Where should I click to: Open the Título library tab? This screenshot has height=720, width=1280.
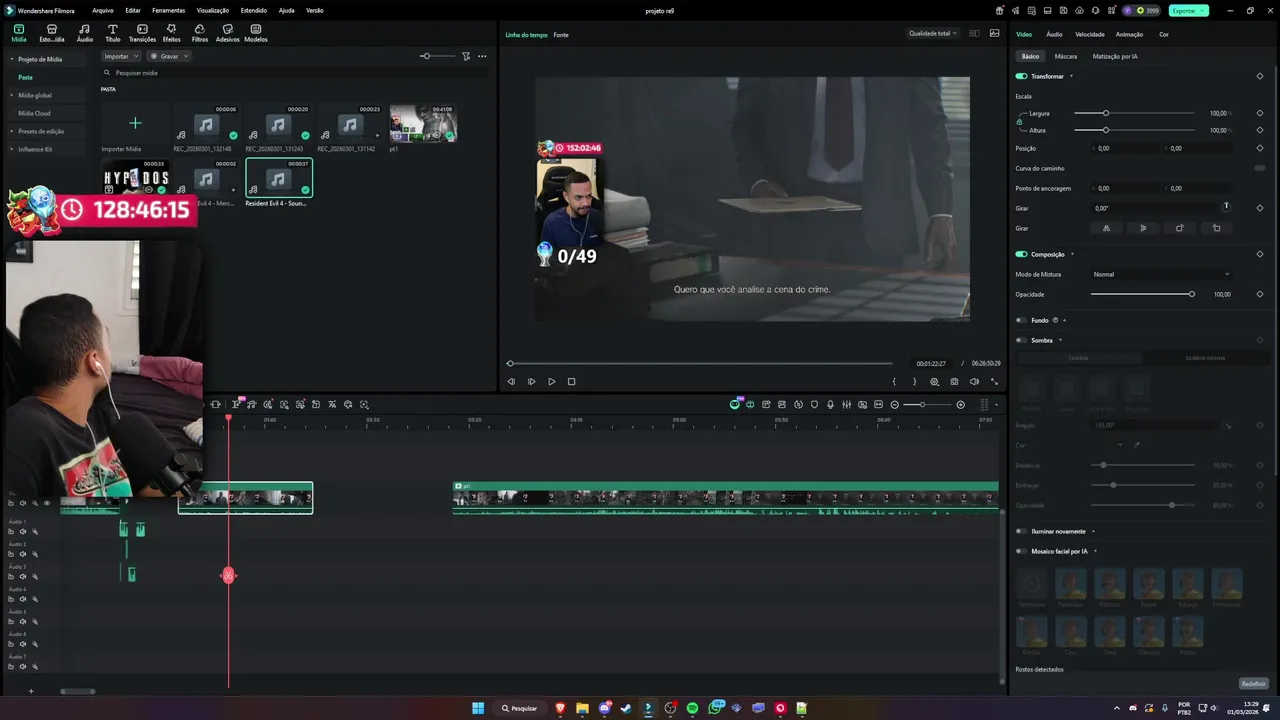113,33
